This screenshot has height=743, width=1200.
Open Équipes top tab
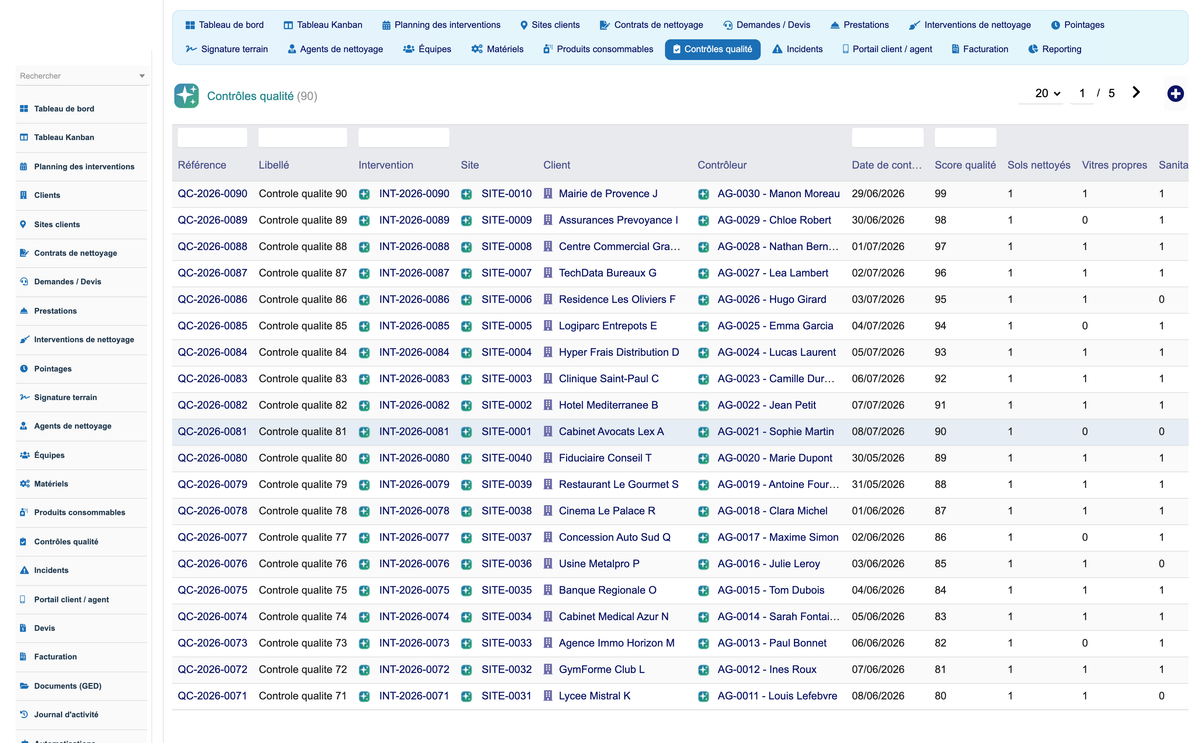(x=427, y=49)
